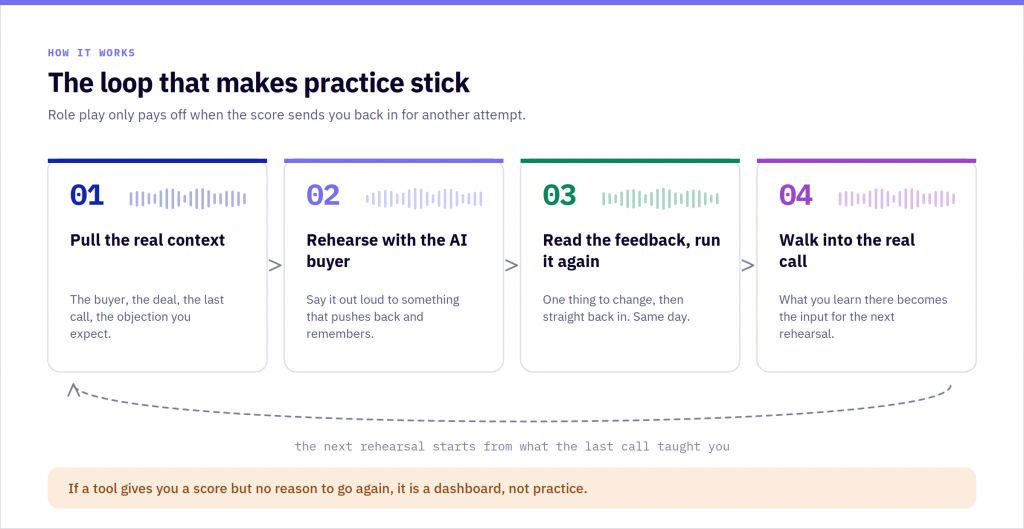Click the orange dashboard-not-practice callout banner
1024x529 pixels.
pyautogui.click(x=512, y=488)
